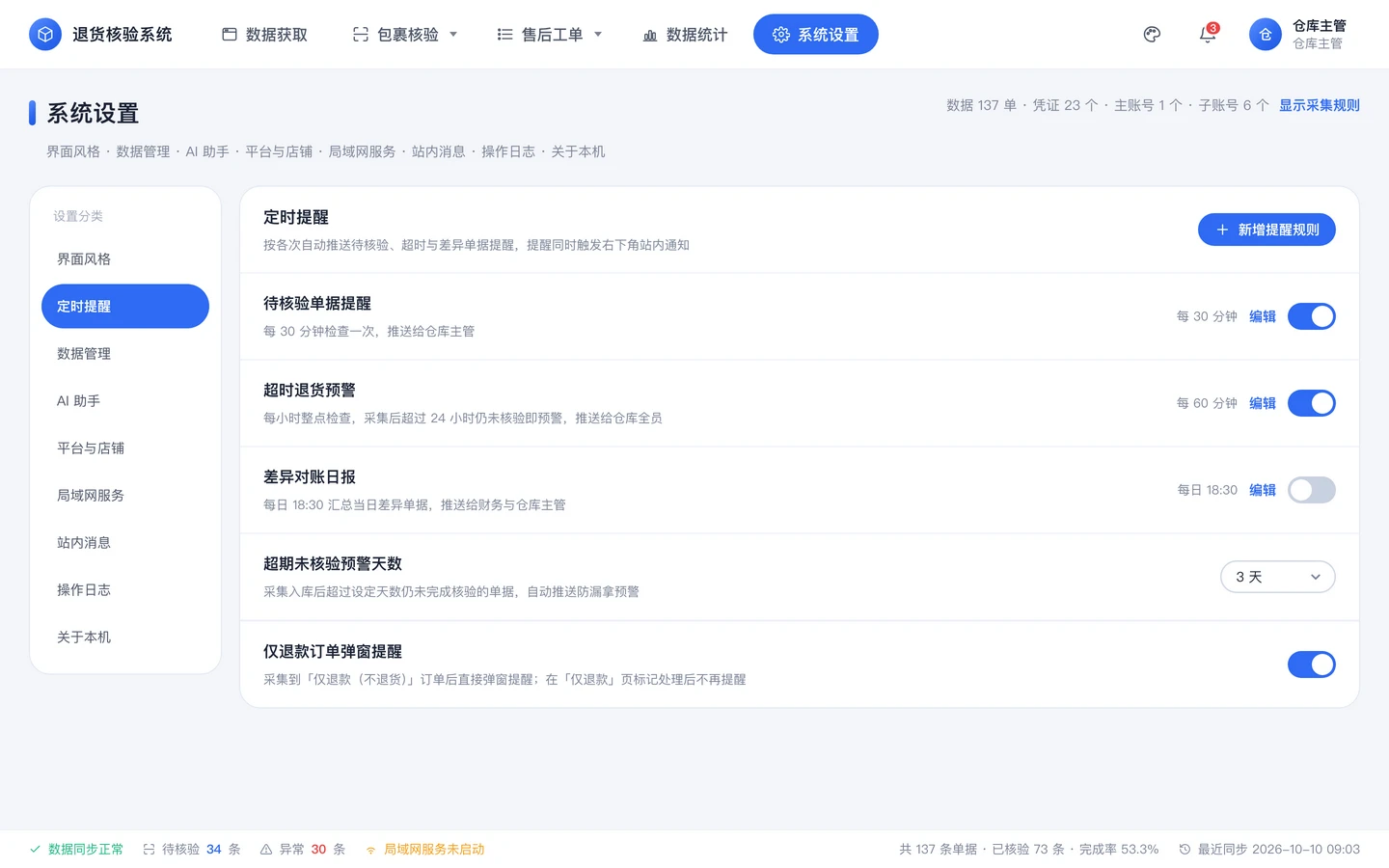Image resolution: width=1389 pixels, height=868 pixels.
Task: Enable the 差异对账日报 switch
Action: (x=1312, y=490)
